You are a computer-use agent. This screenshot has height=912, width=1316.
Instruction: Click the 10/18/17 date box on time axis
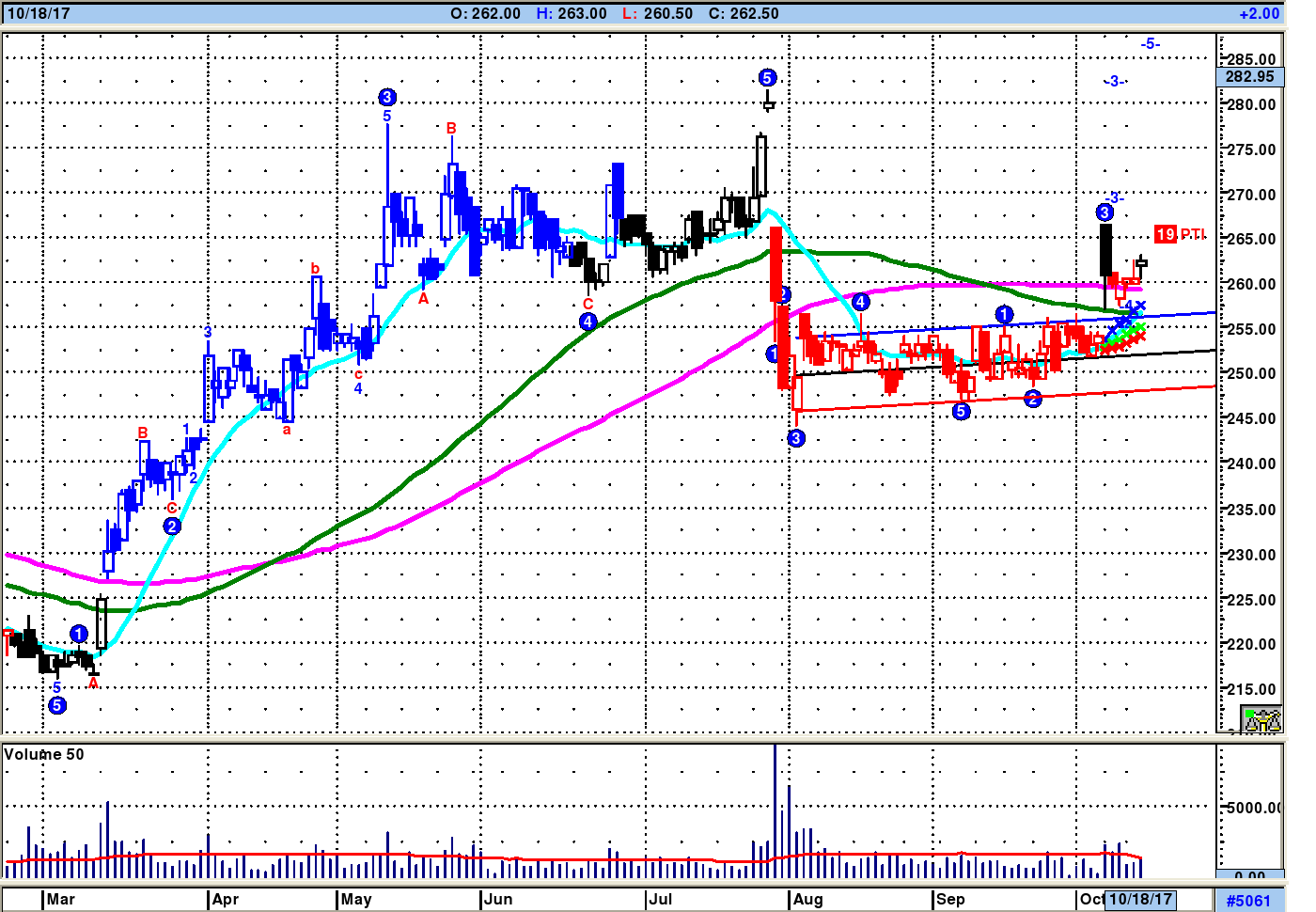click(1140, 899)
